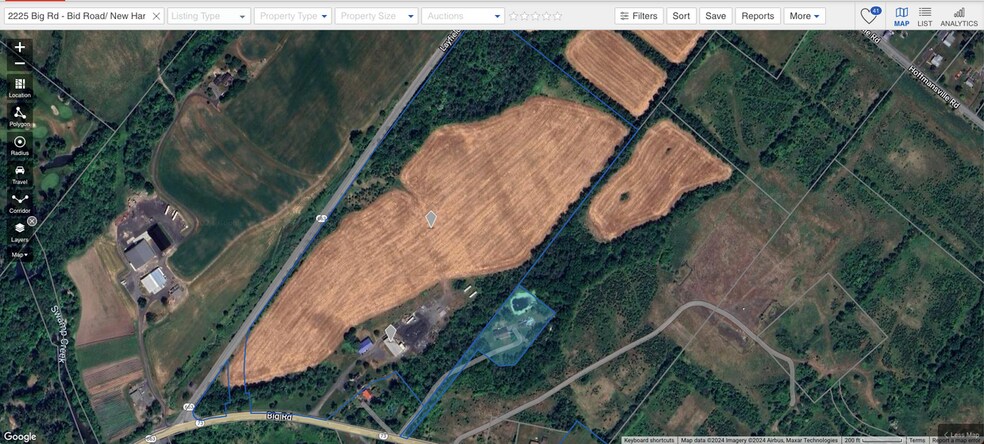
Task: Open the Layers panel
Action: tap(19, 231)
